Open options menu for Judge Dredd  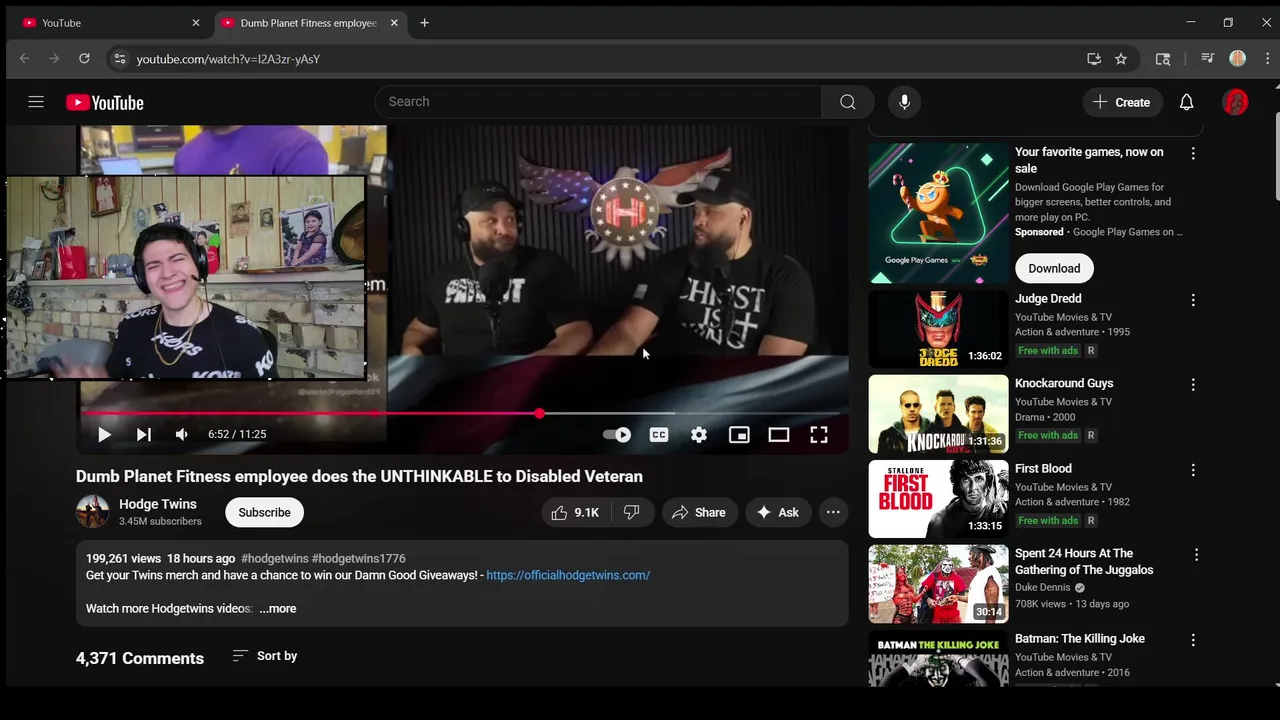(x=1192, y=300)
